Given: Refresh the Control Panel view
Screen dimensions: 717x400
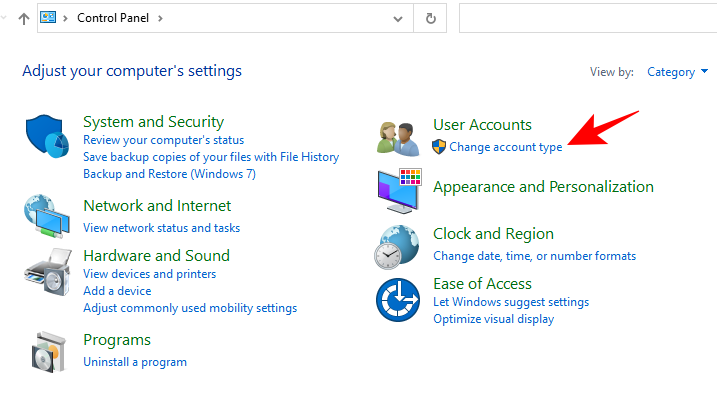Looking at the screenshot, I should point(430,18).
